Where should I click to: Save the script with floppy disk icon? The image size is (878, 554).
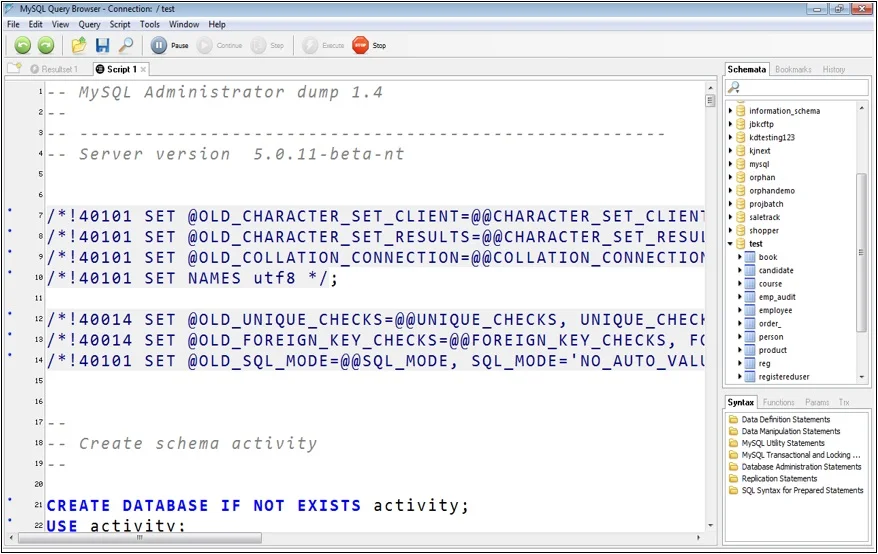coord(102,45)
